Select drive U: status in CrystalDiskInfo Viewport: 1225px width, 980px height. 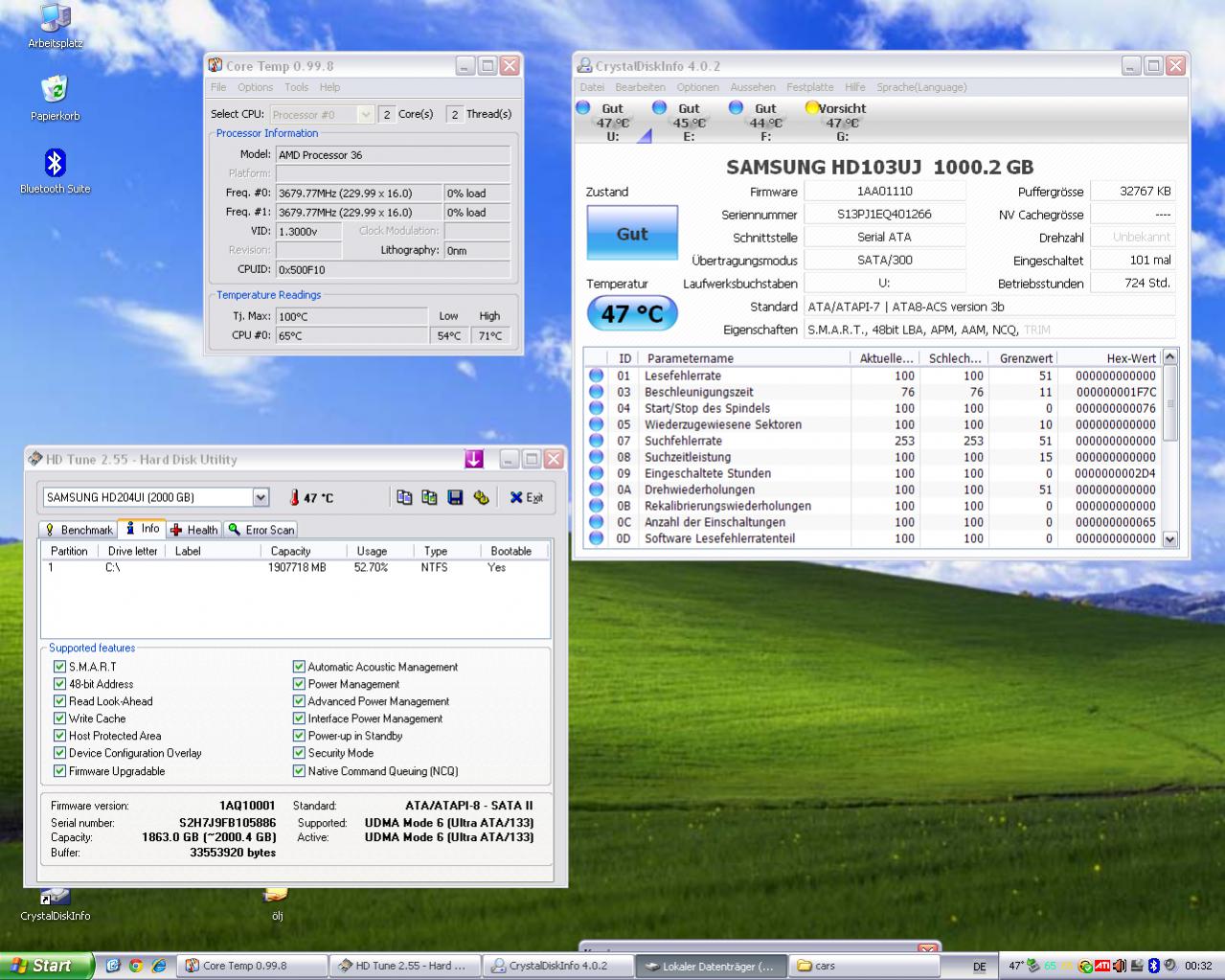tap(612, 122)
